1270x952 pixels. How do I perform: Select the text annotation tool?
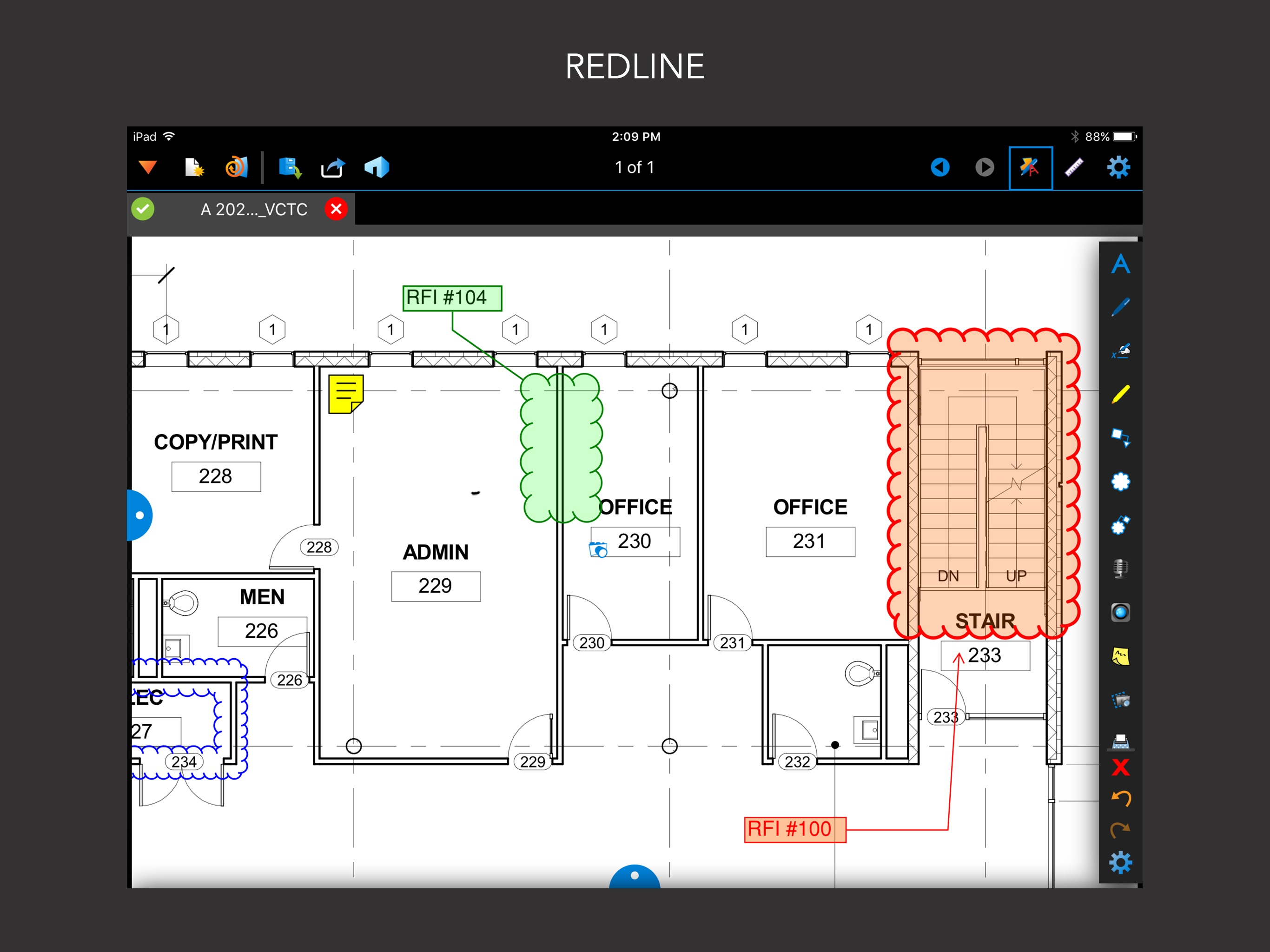[1120, 264]
